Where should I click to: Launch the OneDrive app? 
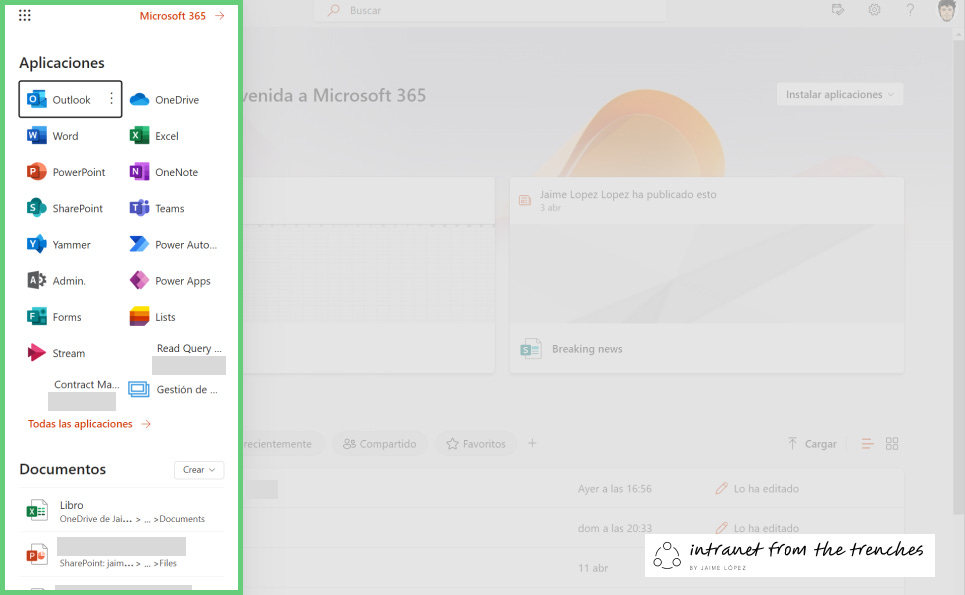coord(165,100)
